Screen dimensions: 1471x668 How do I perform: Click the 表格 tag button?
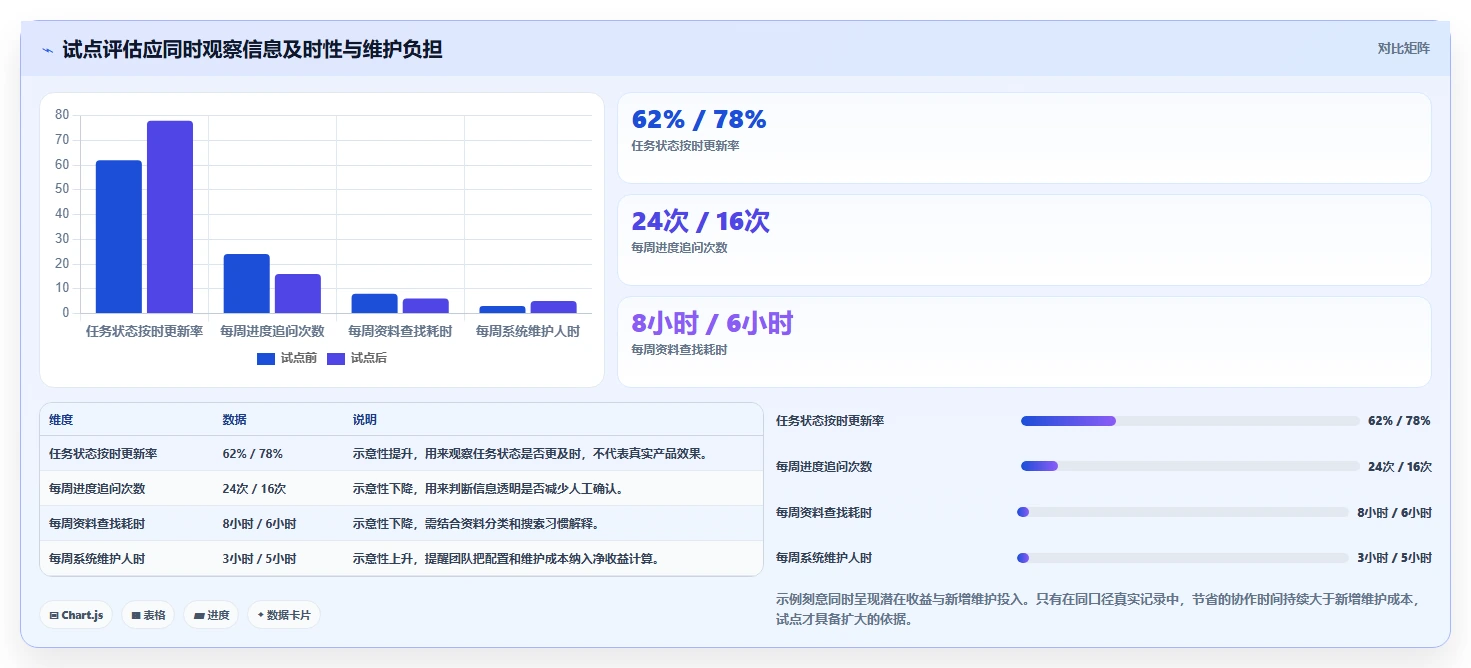pos(149,615)
